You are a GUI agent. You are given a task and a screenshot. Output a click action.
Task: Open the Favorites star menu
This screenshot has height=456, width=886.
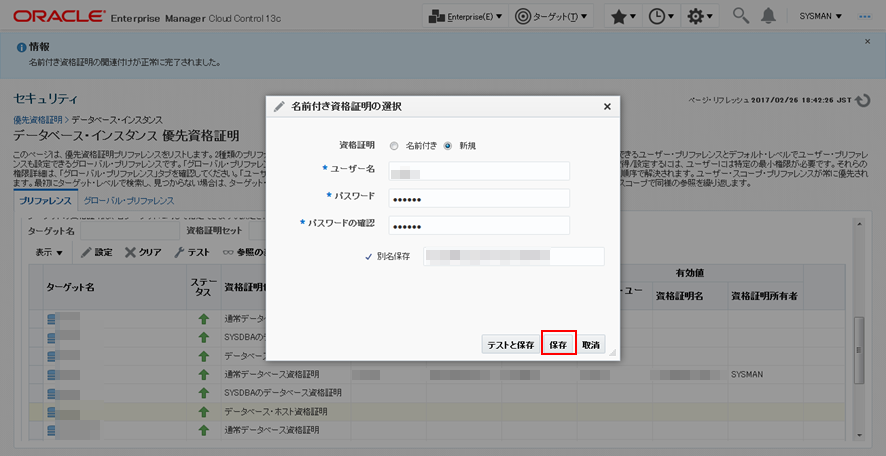tap(623, 16)
